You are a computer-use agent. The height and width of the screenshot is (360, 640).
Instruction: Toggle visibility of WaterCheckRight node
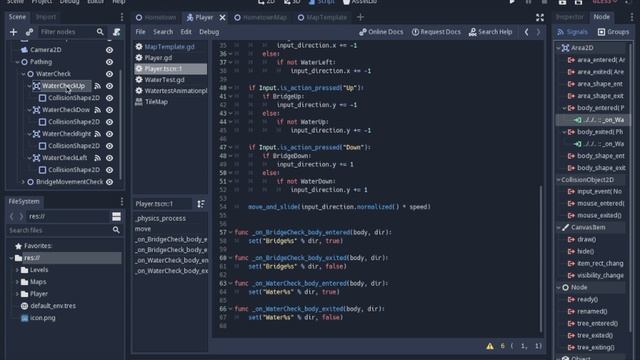(109, 134)
